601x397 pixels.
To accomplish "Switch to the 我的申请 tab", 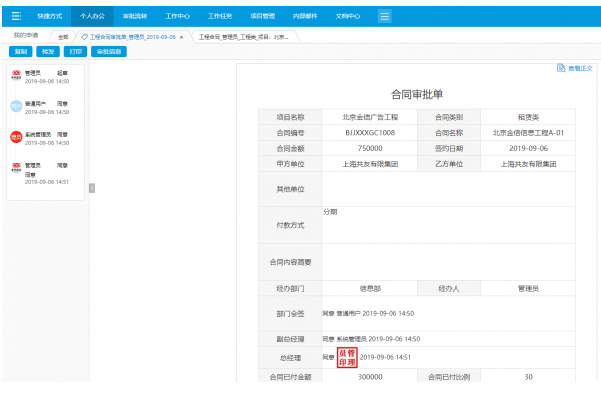I will [26, 35].
